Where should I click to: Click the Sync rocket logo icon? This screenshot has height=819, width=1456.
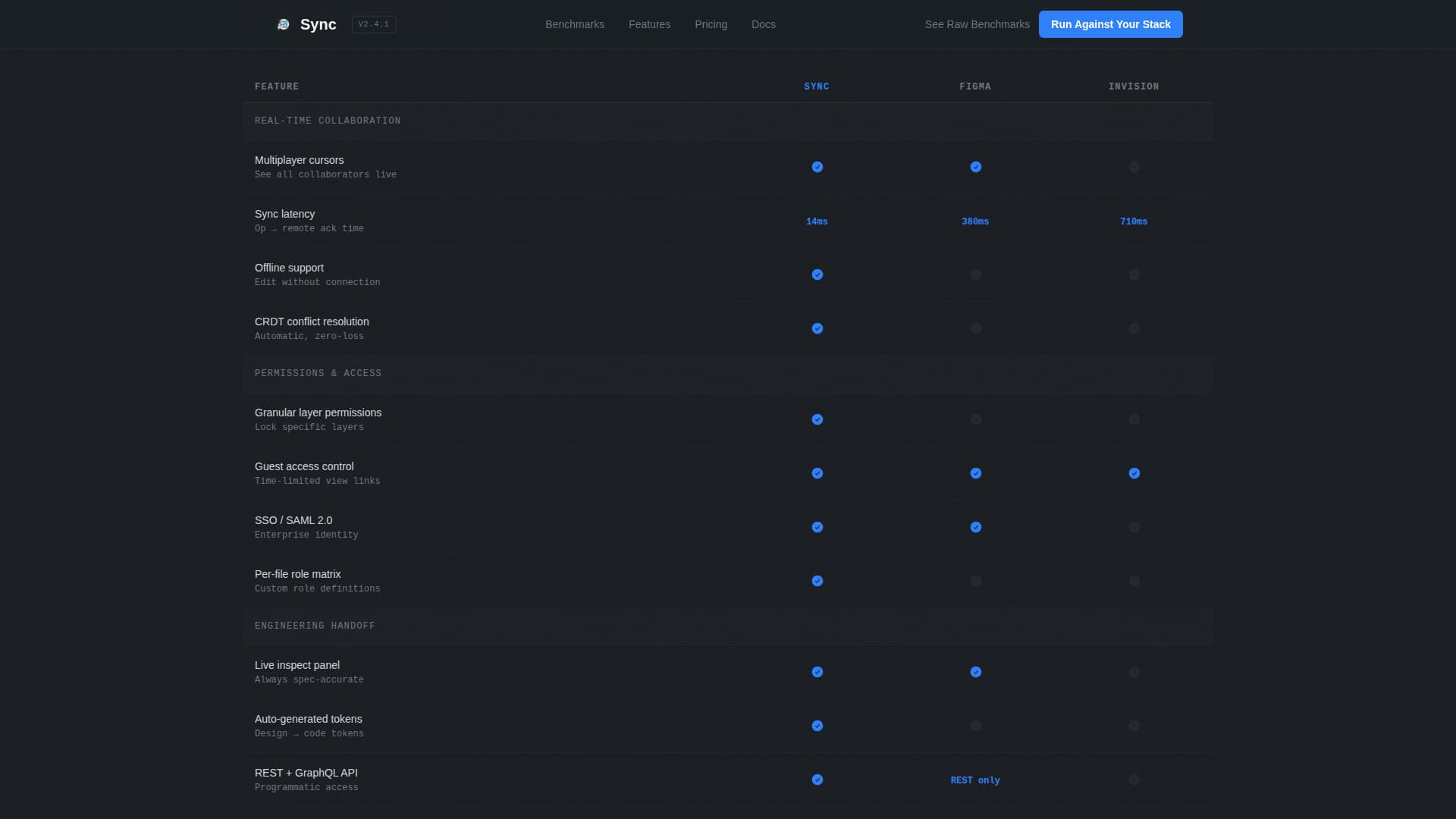click(x=284, y=24)
